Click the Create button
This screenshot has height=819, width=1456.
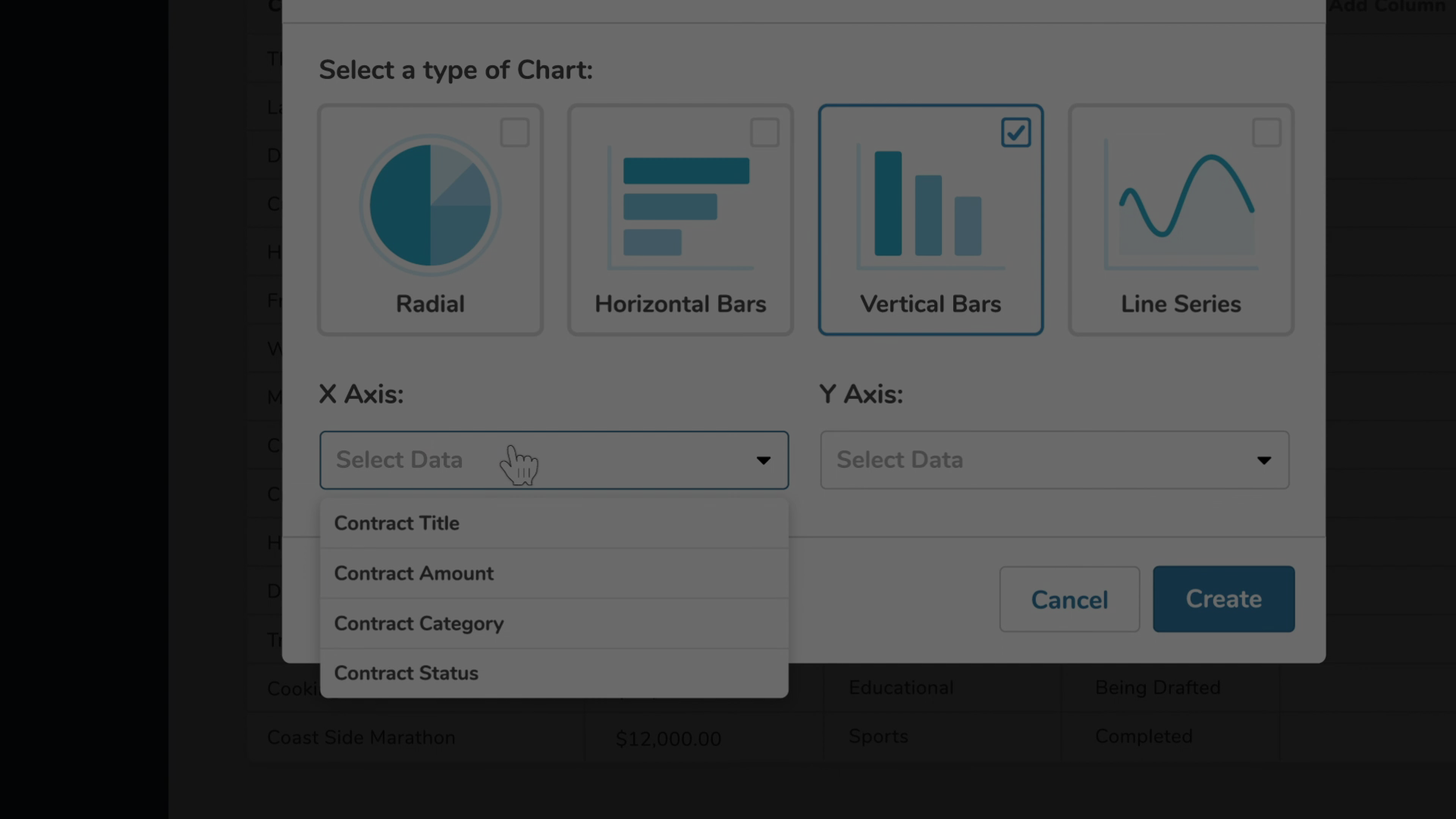coord(1223,599)
